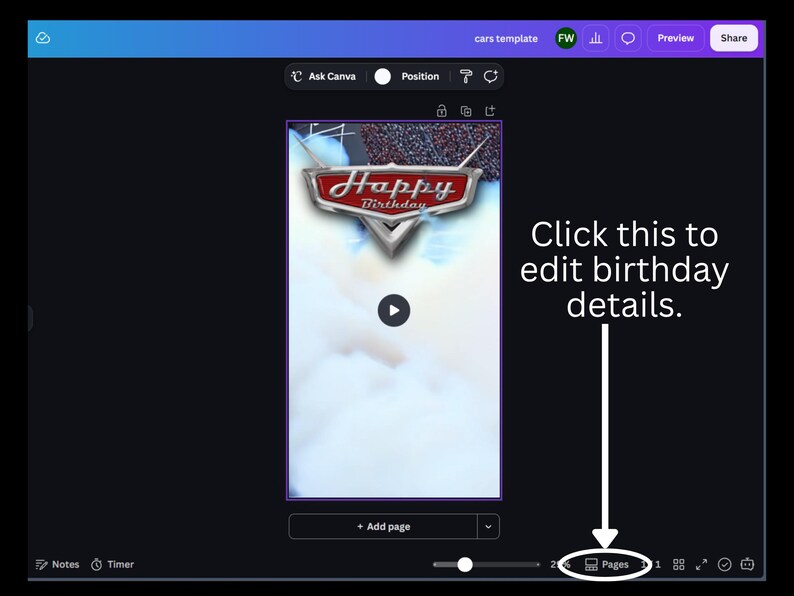Viewport: 794px width, 596px height.
Task: Click the copy style paint roller icon
Action: [x=466, y=76]
